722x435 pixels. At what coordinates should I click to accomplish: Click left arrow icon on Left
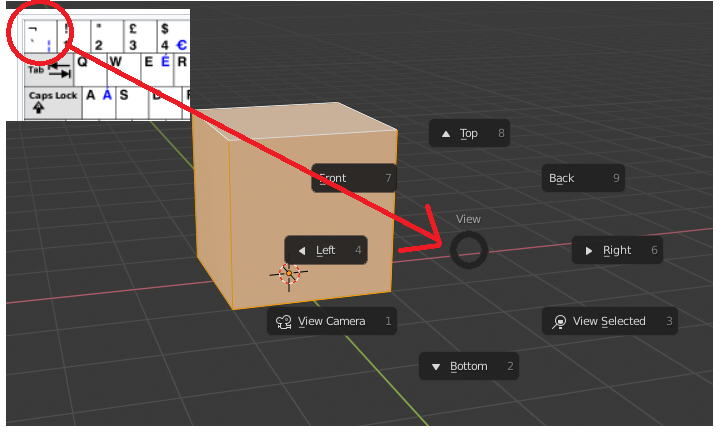point(302,251)
